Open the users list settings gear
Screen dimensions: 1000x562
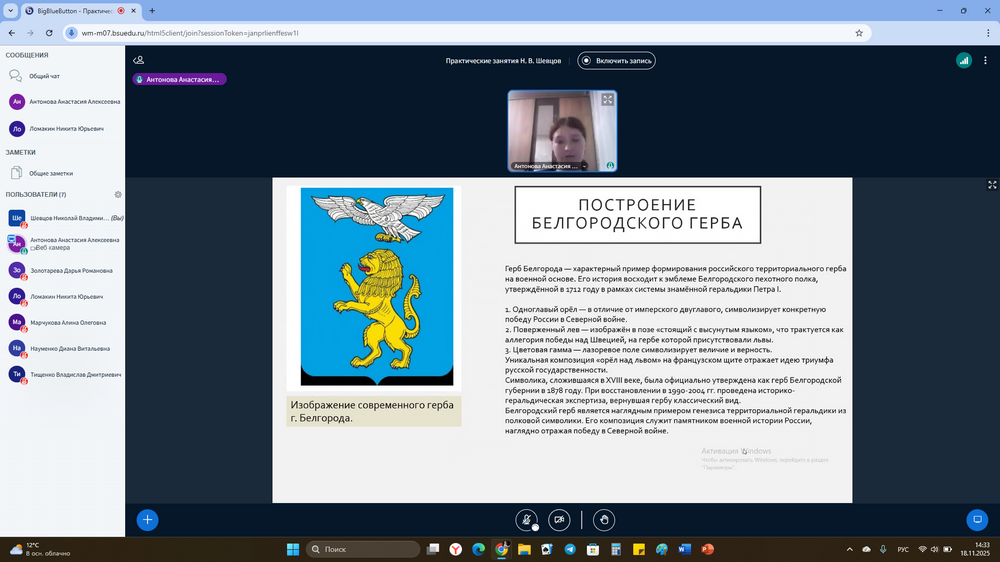pyautogui.click(x=118, y=194)
